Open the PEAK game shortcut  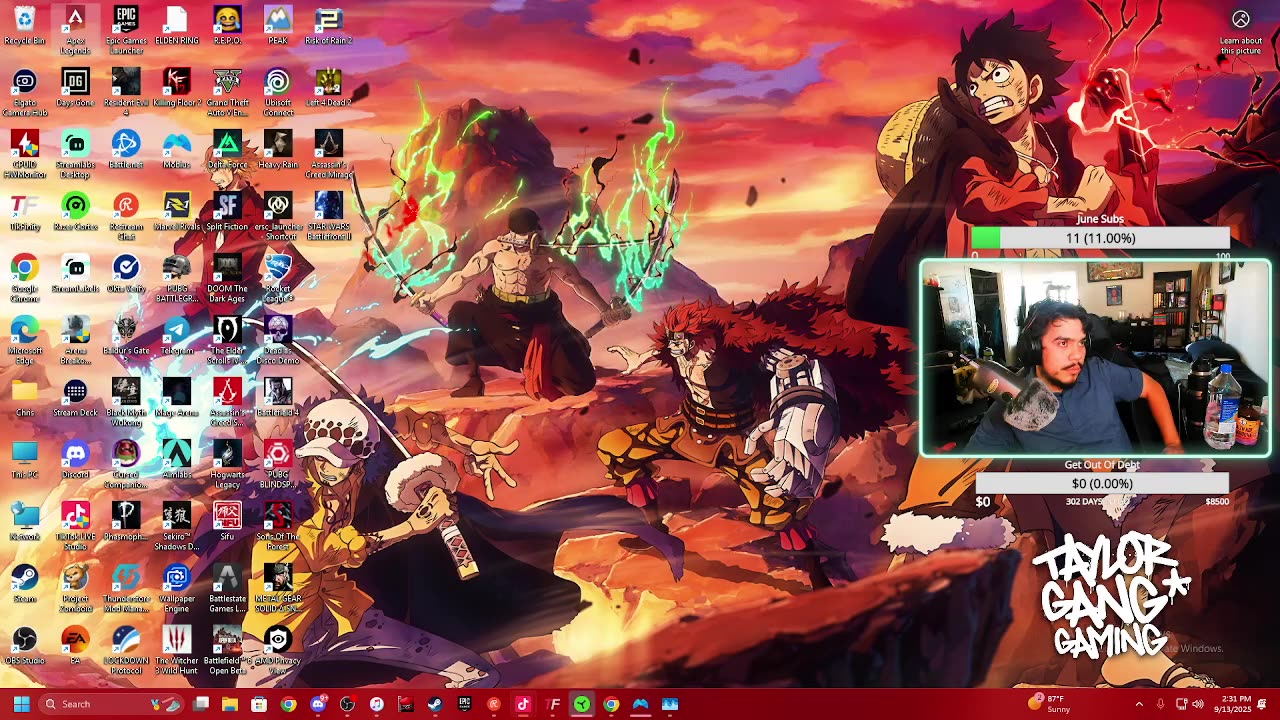(x=278, y=27)
